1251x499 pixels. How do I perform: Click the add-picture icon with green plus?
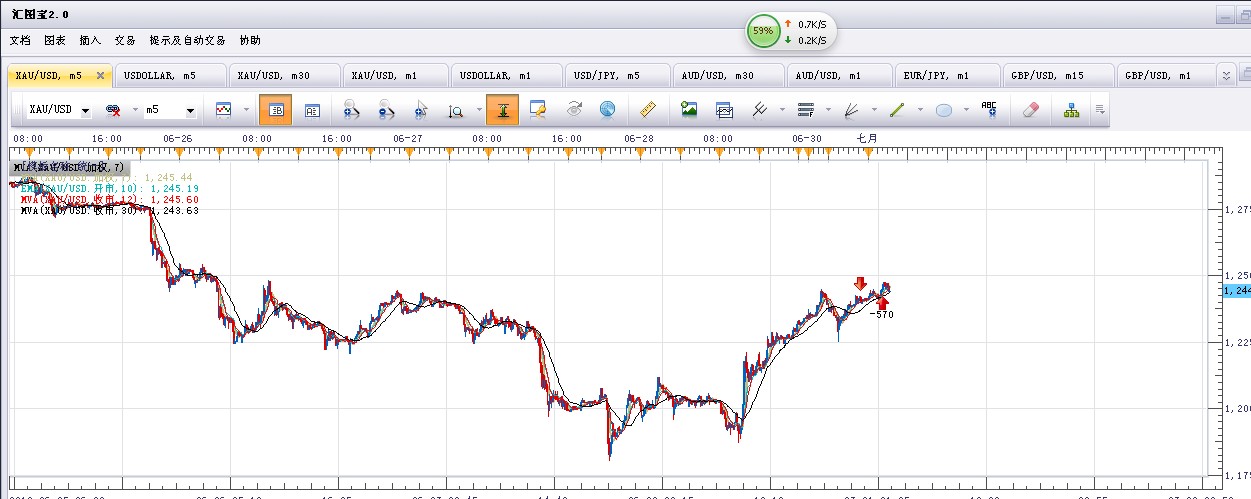688,110
